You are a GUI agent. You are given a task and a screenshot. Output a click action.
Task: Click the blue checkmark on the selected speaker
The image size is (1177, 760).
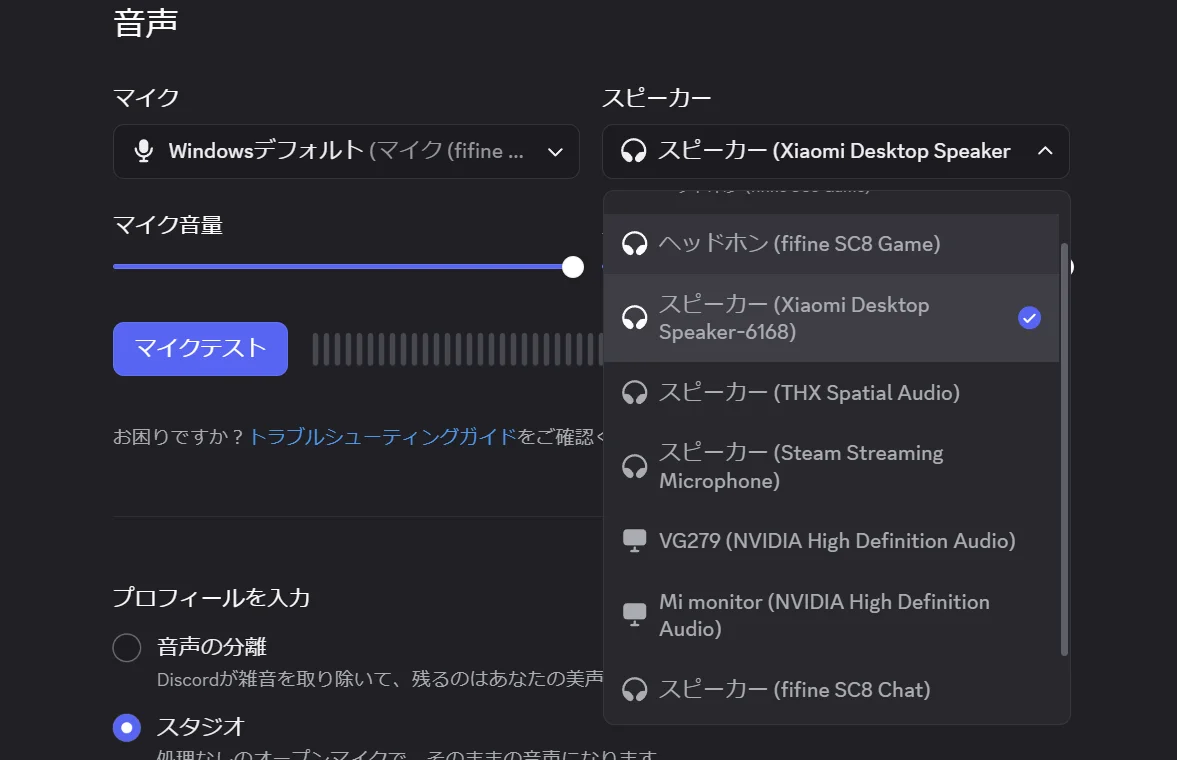[x=1029, y=318]
